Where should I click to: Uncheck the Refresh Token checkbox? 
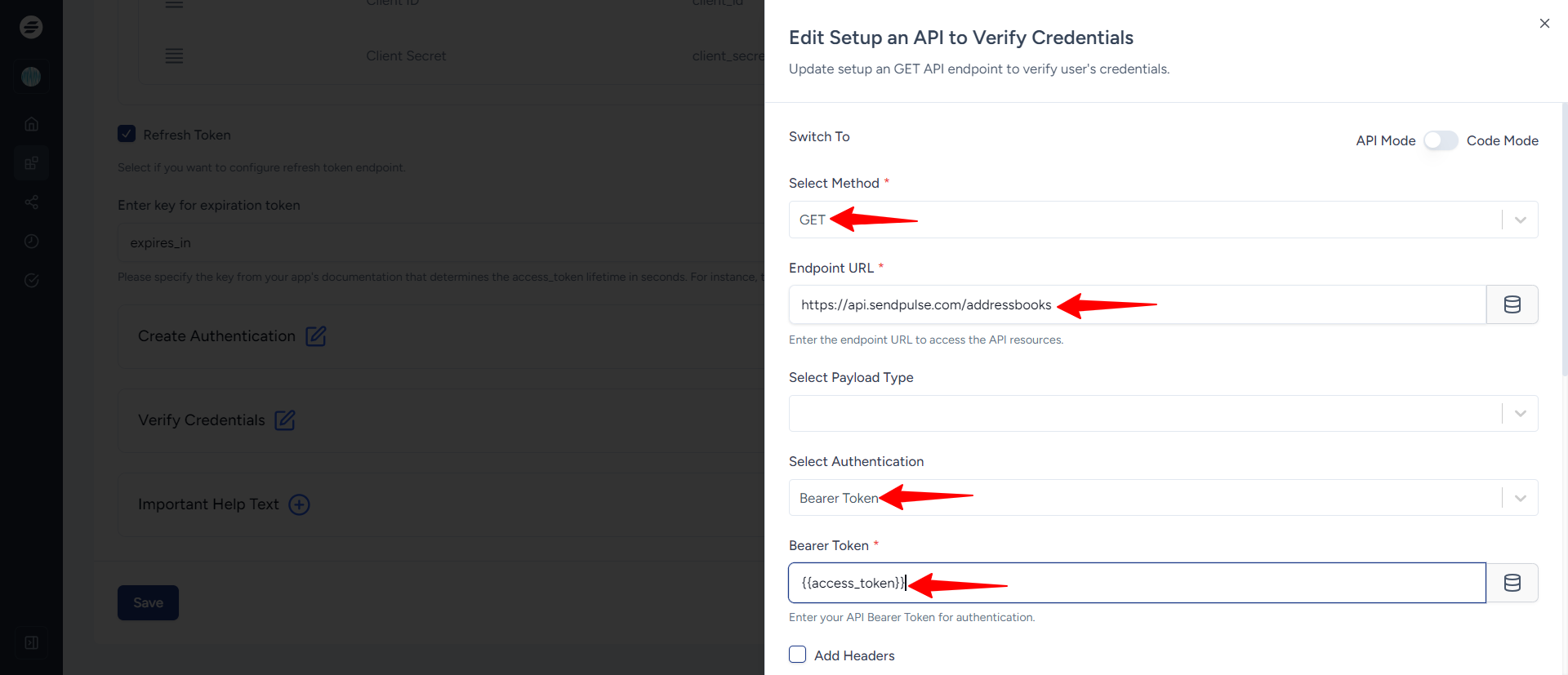tap(127, 134)
